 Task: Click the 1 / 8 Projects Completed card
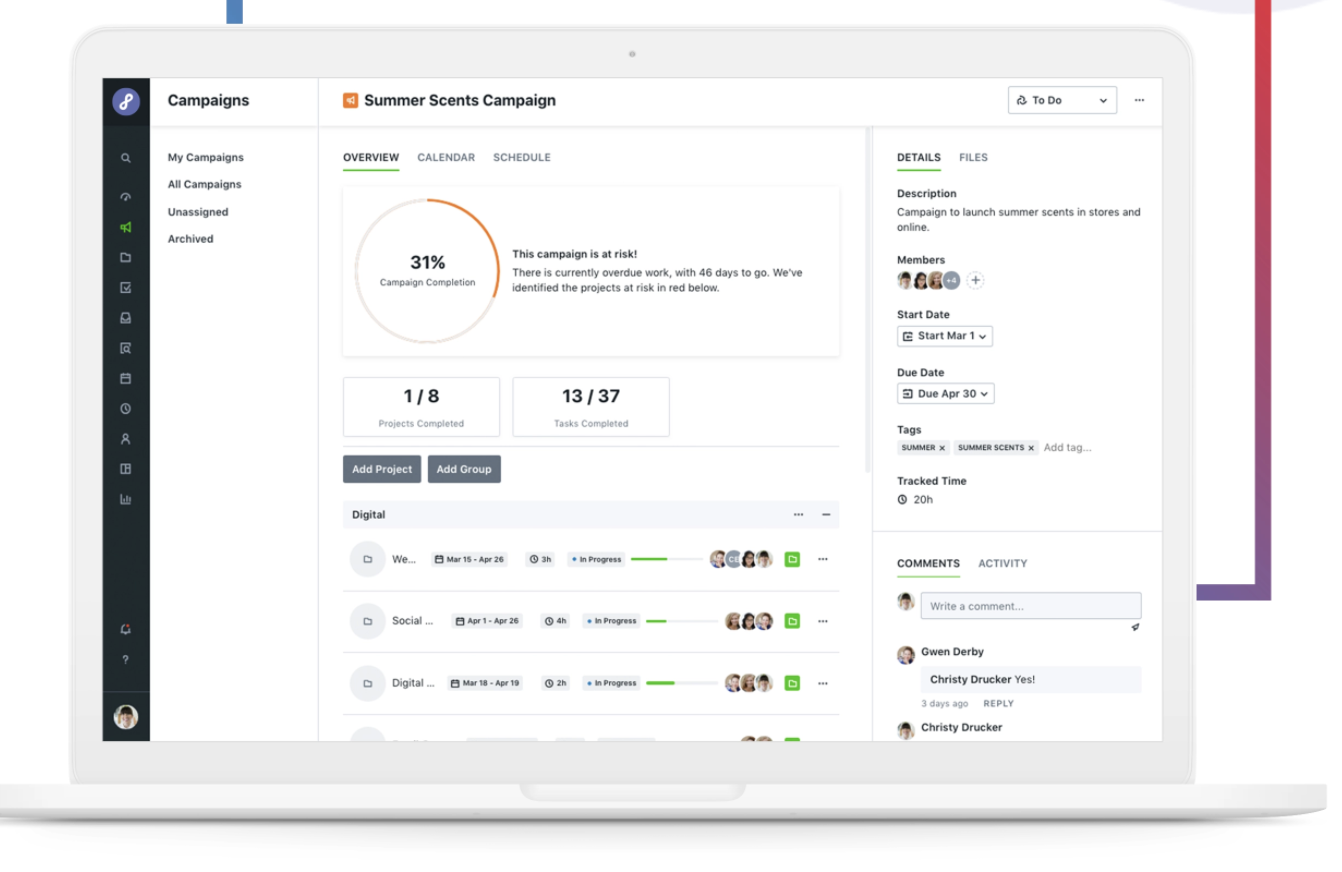421,407
